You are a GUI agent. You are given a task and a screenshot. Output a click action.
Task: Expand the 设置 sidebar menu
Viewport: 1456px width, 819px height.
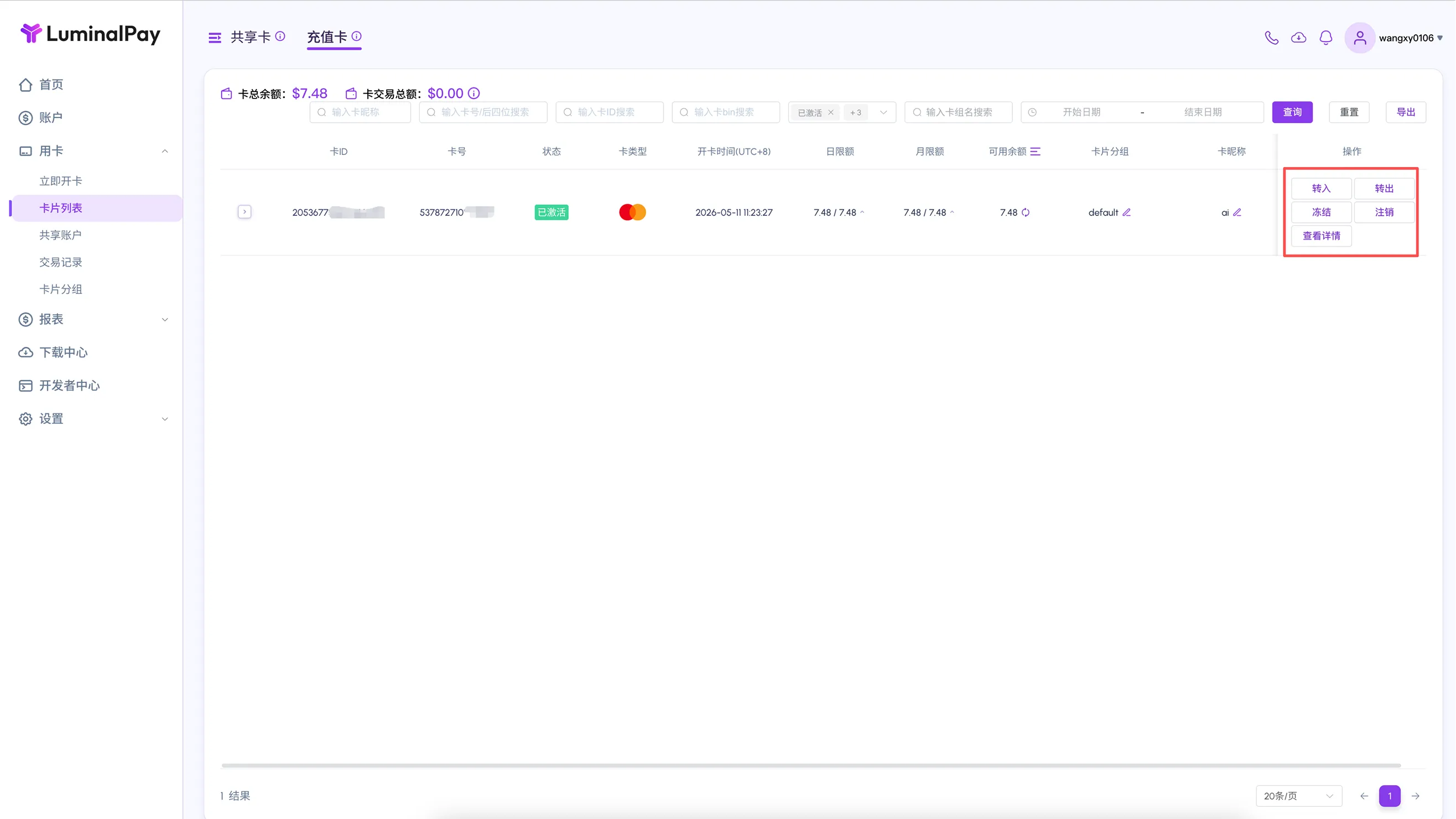pos(165,419)
